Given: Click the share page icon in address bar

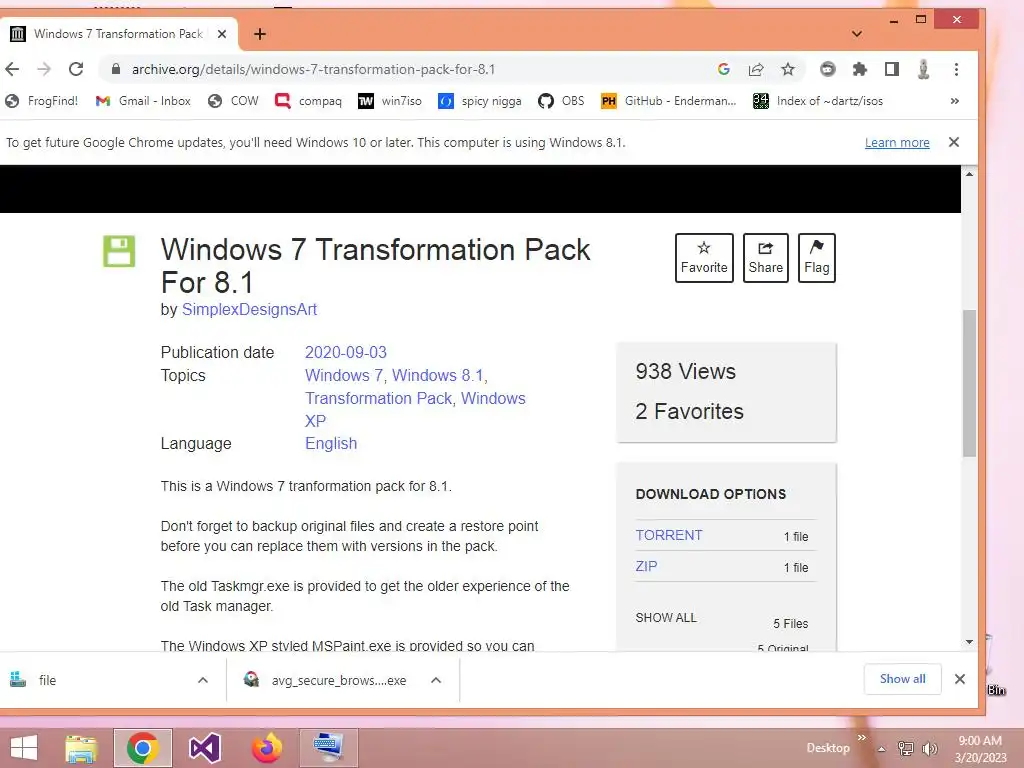Looking at the screenshot, I should (x=756, y=69).
